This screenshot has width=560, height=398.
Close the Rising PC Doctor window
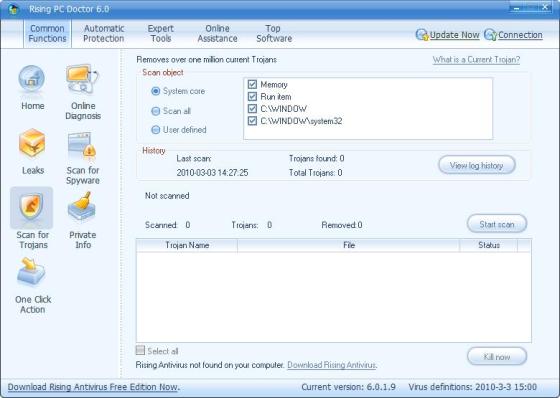click(545, 7)
